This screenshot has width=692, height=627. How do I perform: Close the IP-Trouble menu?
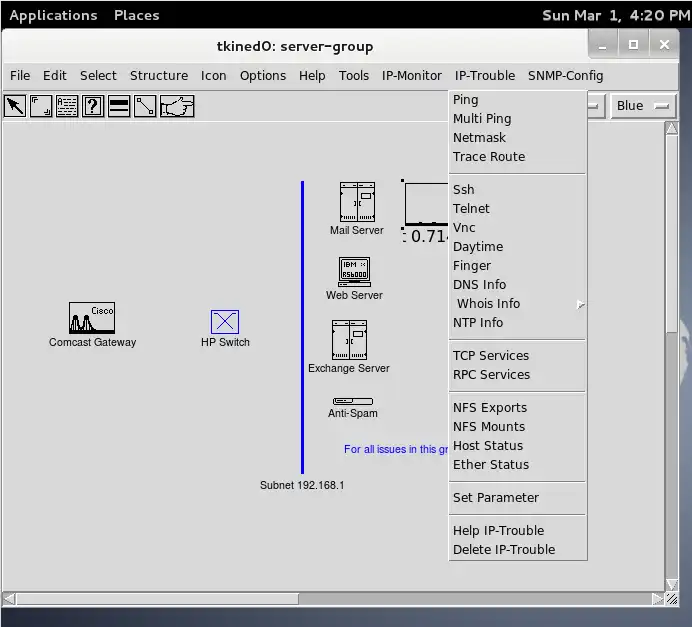[x=485, y=75]
